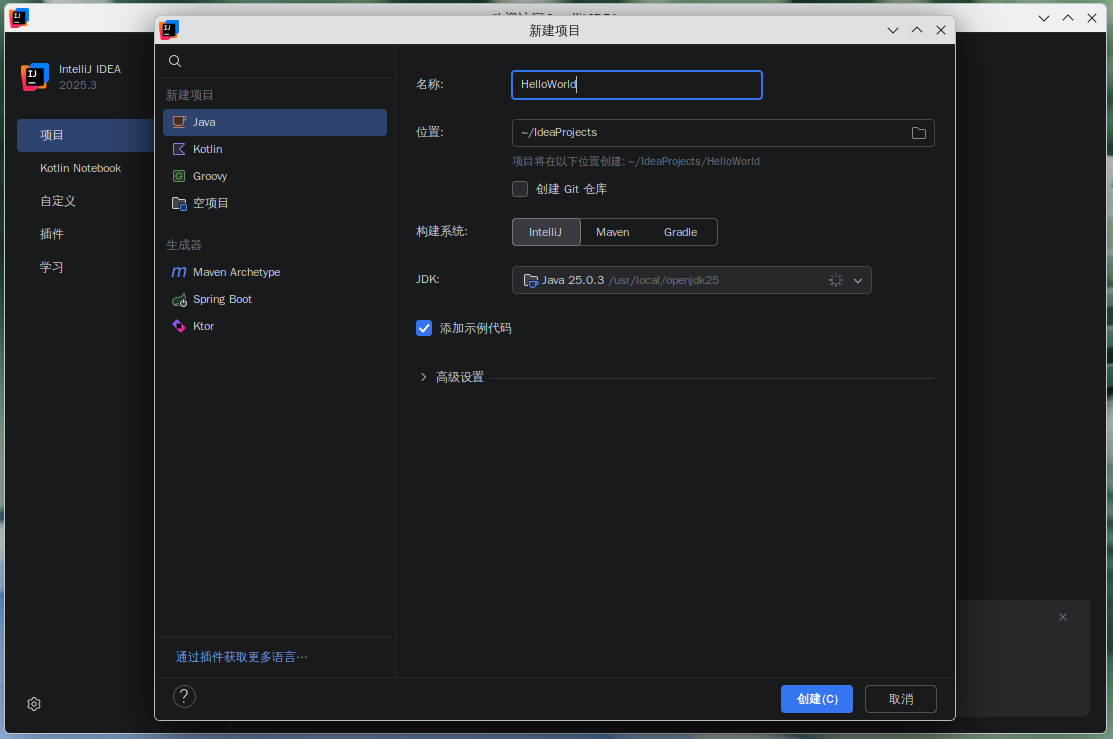
Task: Open Projects (项目) tab in welcome window
Action: pyautogui.click(x=85, y=135)
